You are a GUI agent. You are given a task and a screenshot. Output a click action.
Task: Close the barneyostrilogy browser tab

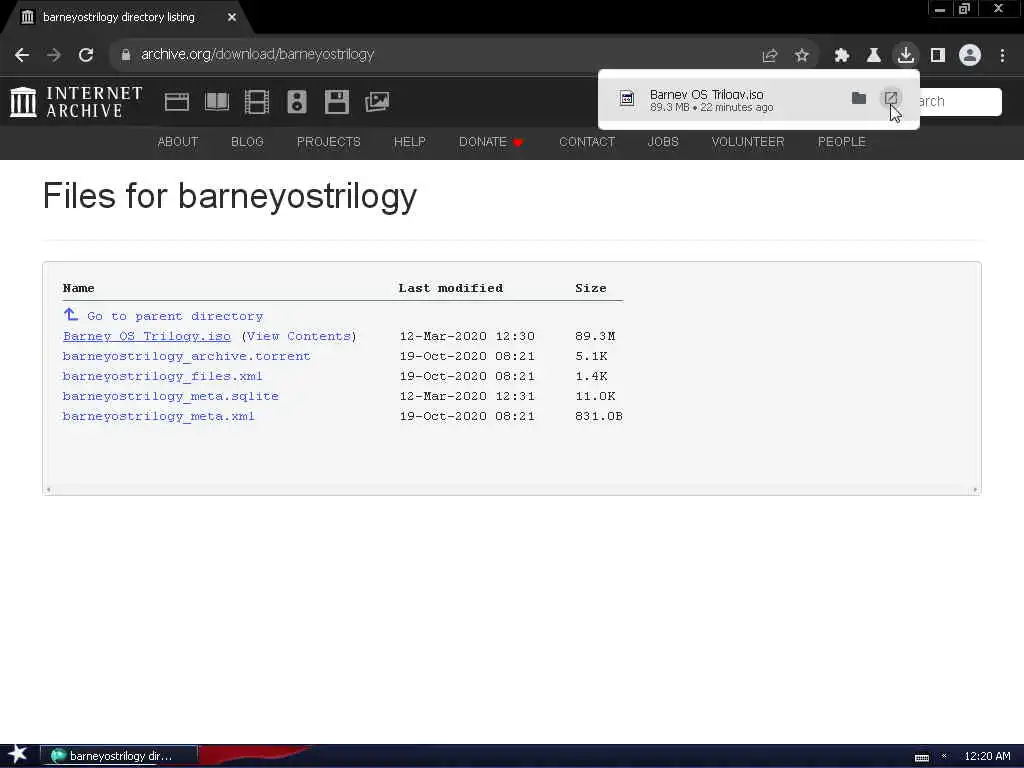click(x=232, y=18)
